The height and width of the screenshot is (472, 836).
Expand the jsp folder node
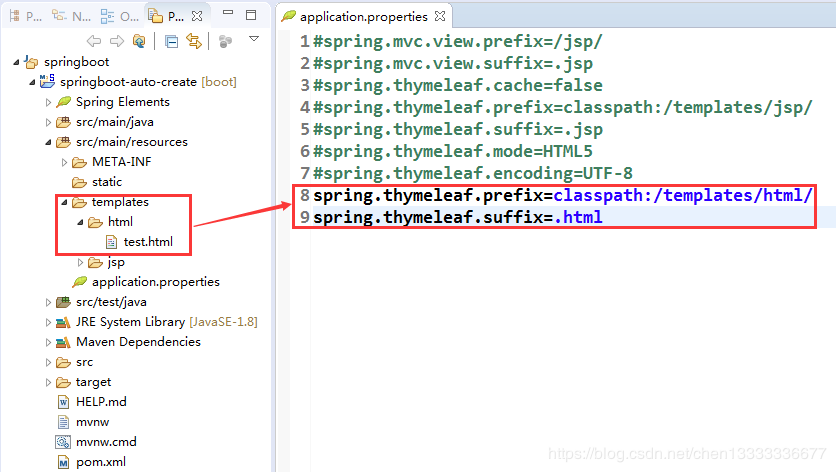click(81, 262)
